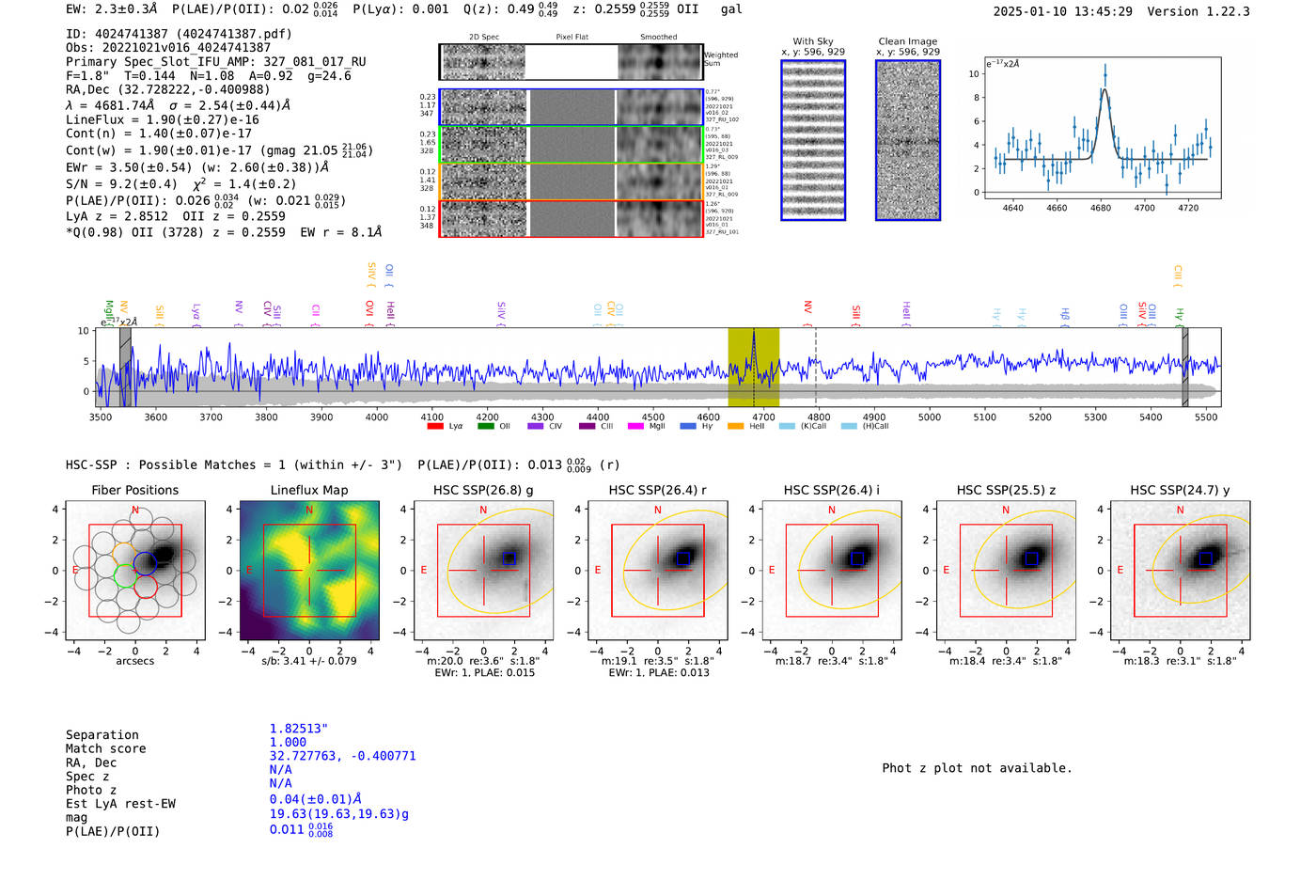The width and height of the screenshot is (1316, 896).
Task: Select the CIV legend color swatch
Action: point(536,426)
